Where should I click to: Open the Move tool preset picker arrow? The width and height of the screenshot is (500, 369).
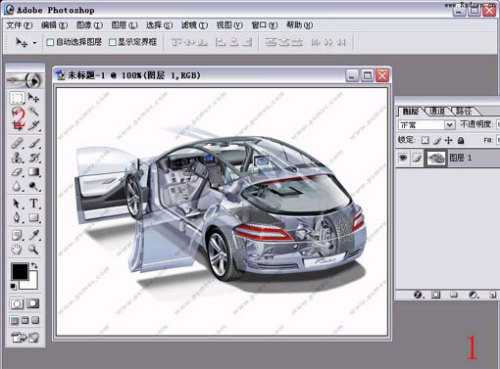[35, 43]
